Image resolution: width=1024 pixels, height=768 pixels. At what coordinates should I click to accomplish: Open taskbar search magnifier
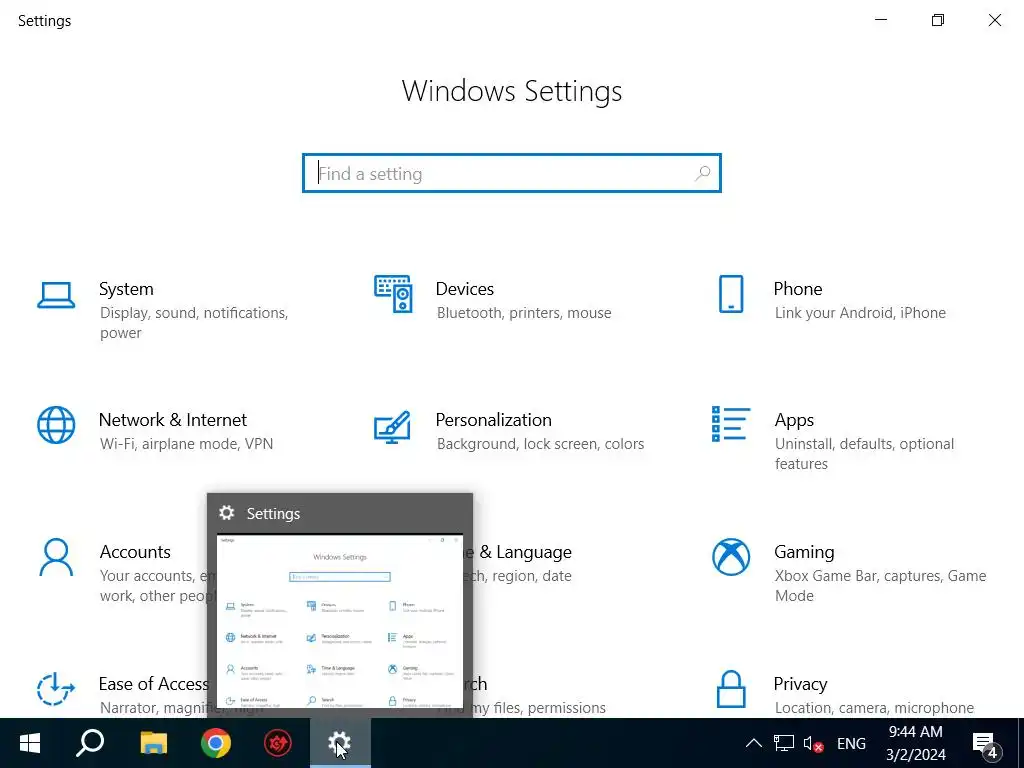90,743
